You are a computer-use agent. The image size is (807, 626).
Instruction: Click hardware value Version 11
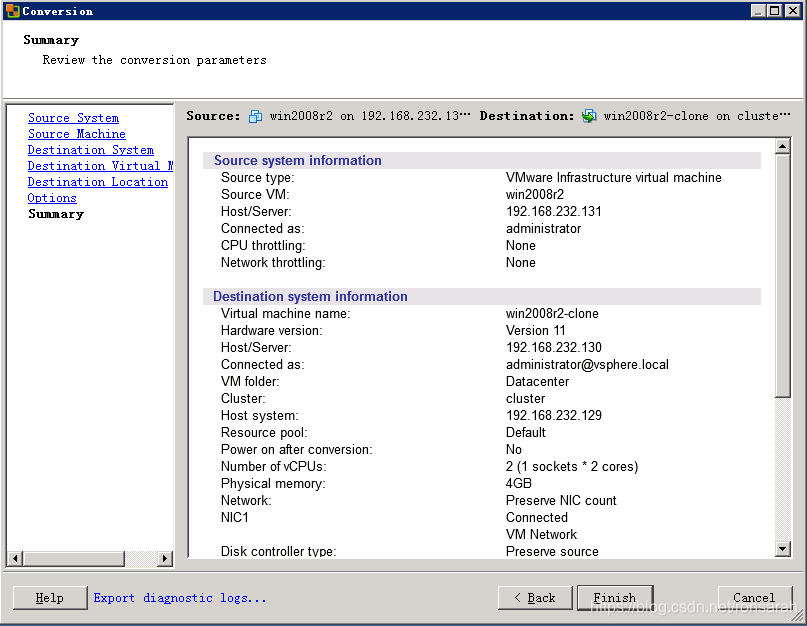coord(536,331)
